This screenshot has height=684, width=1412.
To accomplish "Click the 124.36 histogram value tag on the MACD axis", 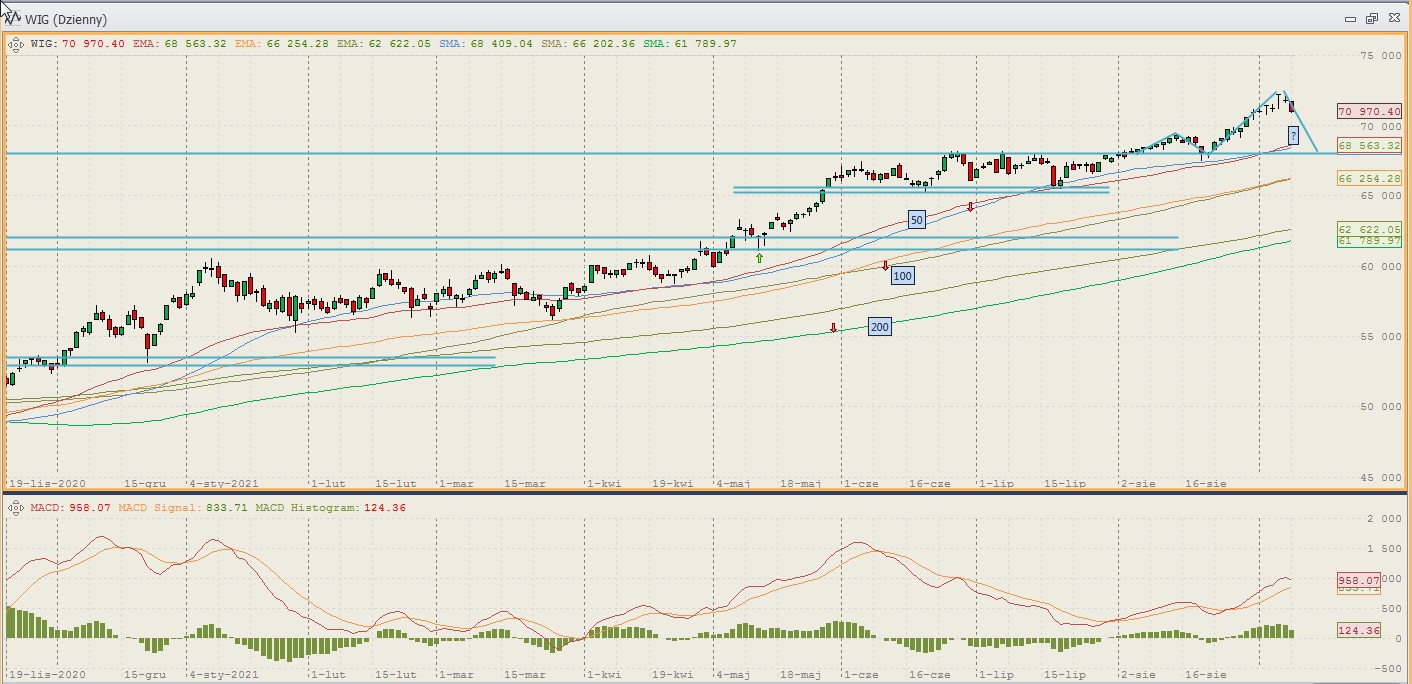I will pos(1358,630).
